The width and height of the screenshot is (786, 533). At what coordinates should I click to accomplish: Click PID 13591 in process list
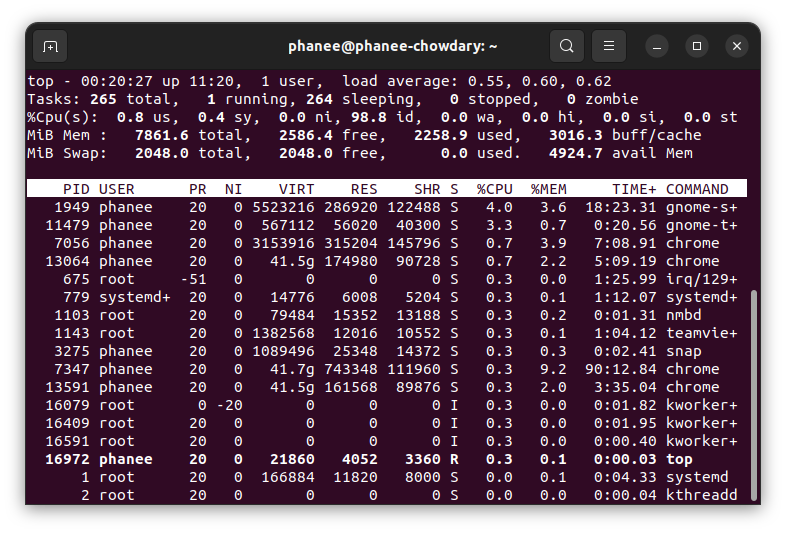pos(67,387)
